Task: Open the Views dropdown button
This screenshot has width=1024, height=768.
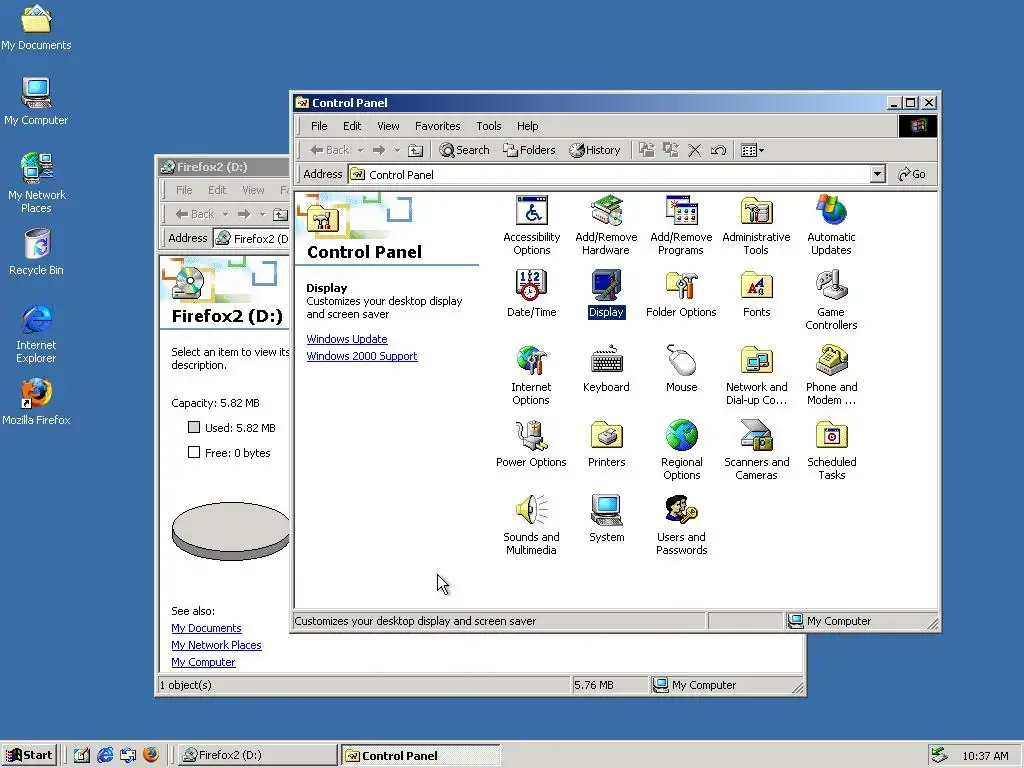Action: coord(752,150)
